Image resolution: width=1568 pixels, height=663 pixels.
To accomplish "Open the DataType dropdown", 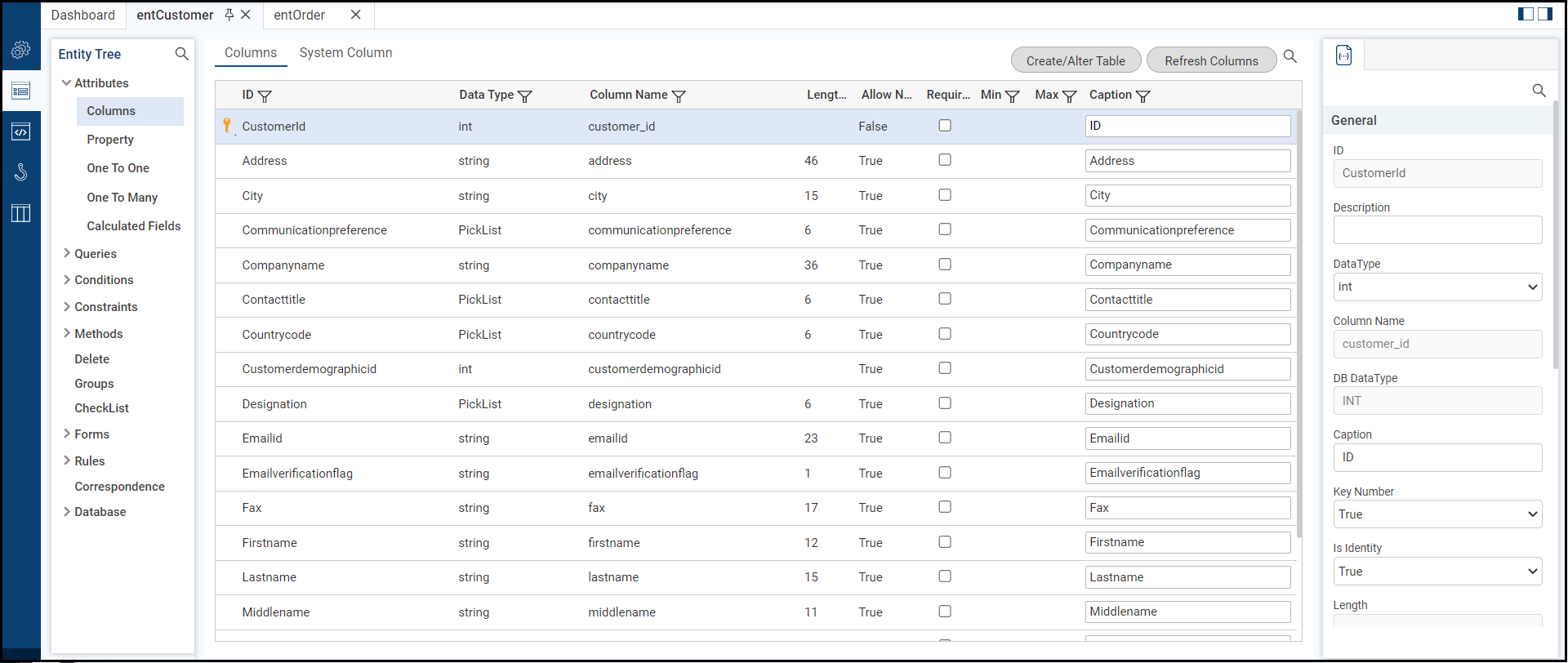I will coord(1437,287).
